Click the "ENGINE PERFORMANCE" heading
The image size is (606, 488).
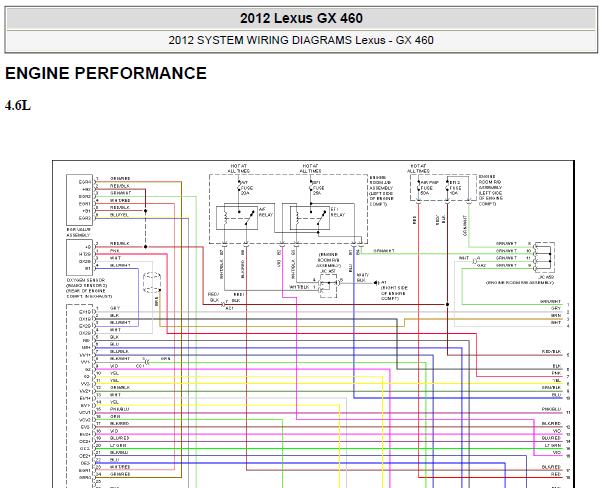106,73
